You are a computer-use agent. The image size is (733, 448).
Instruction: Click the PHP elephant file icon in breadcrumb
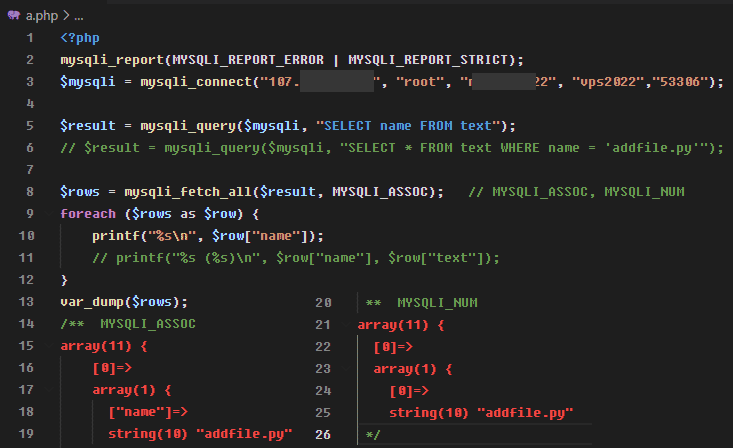[14, 15]
